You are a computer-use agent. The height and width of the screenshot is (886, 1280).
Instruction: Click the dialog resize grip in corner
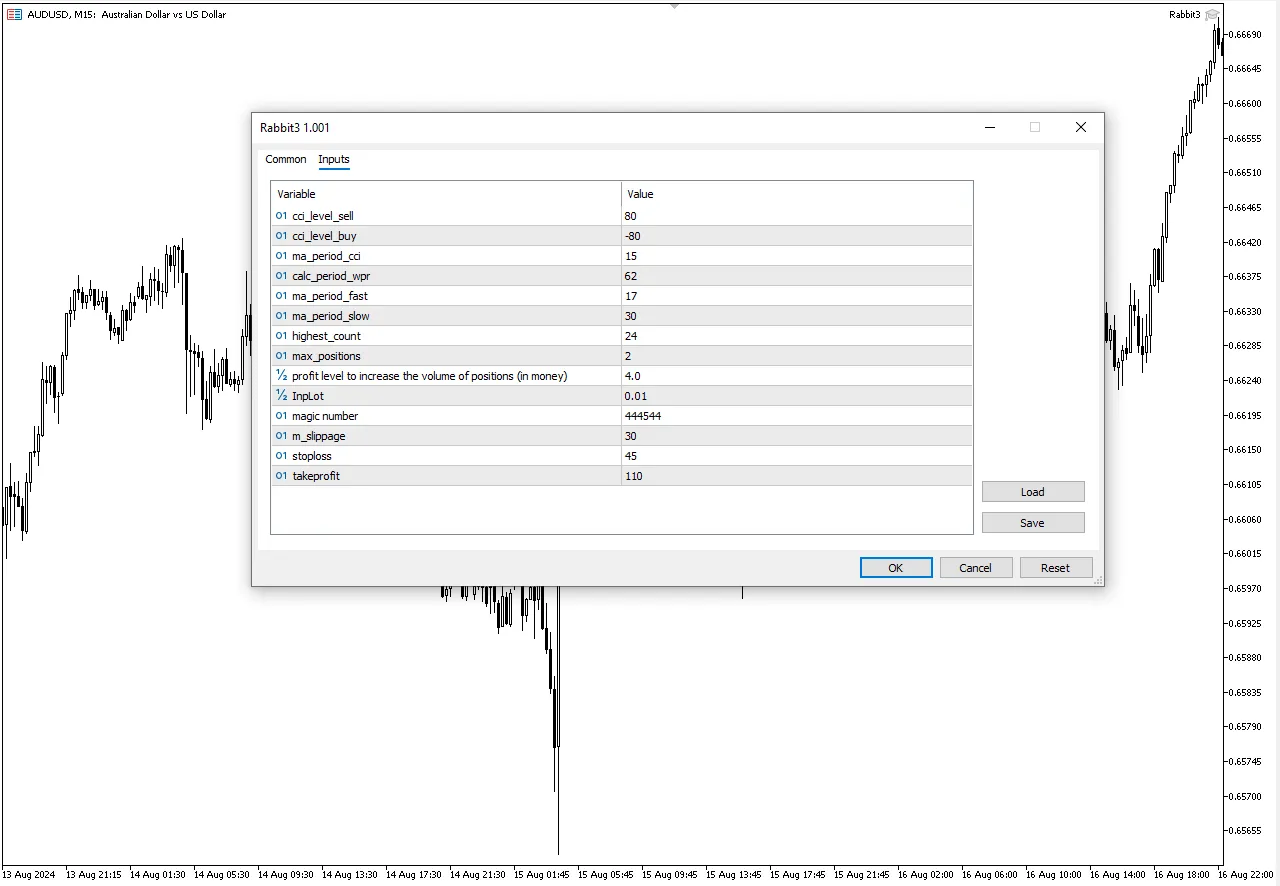tap(1098, 580)
